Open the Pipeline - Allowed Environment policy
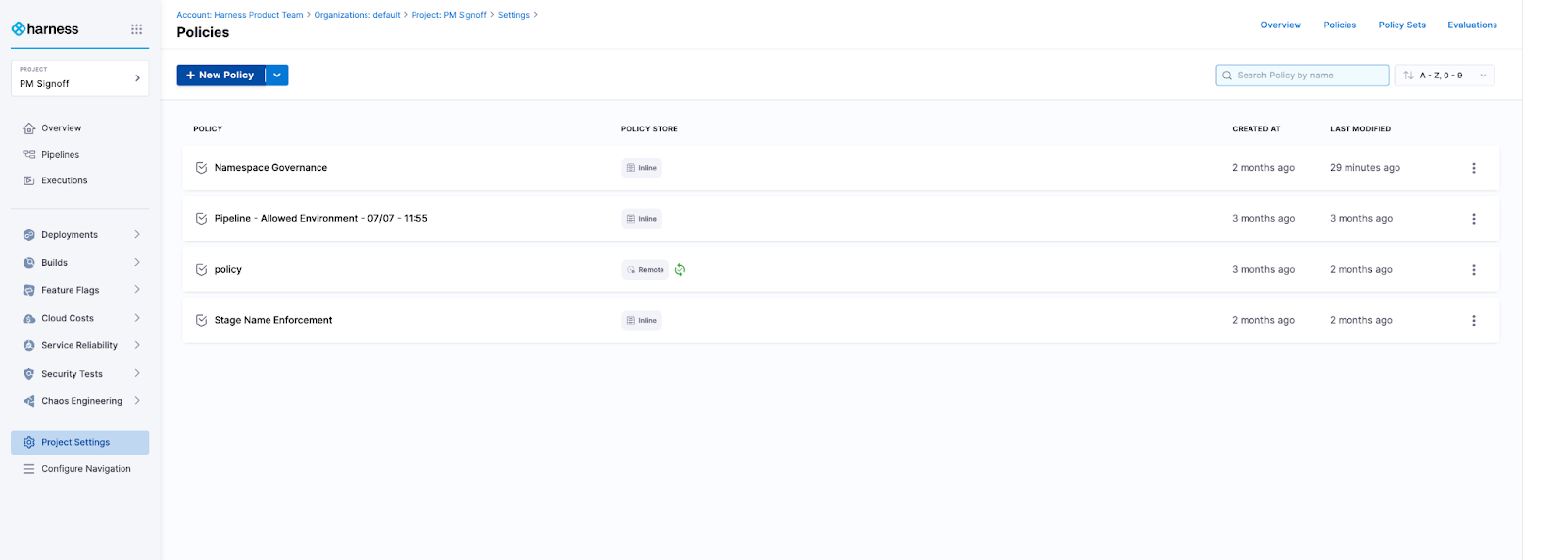This screenshot has height=560, width=1568. click(x=320, y=219)
